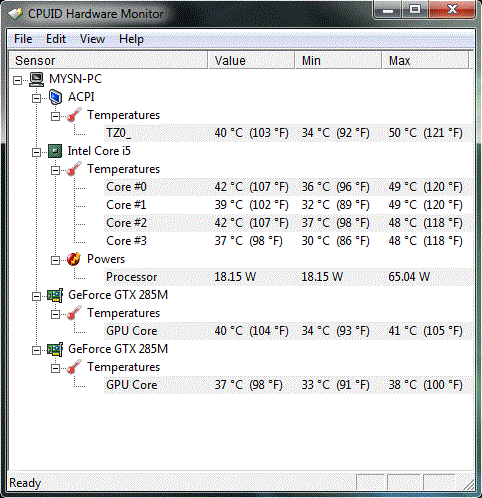Click the second GeForce GTX 285M card icon

tap(55, 349)
